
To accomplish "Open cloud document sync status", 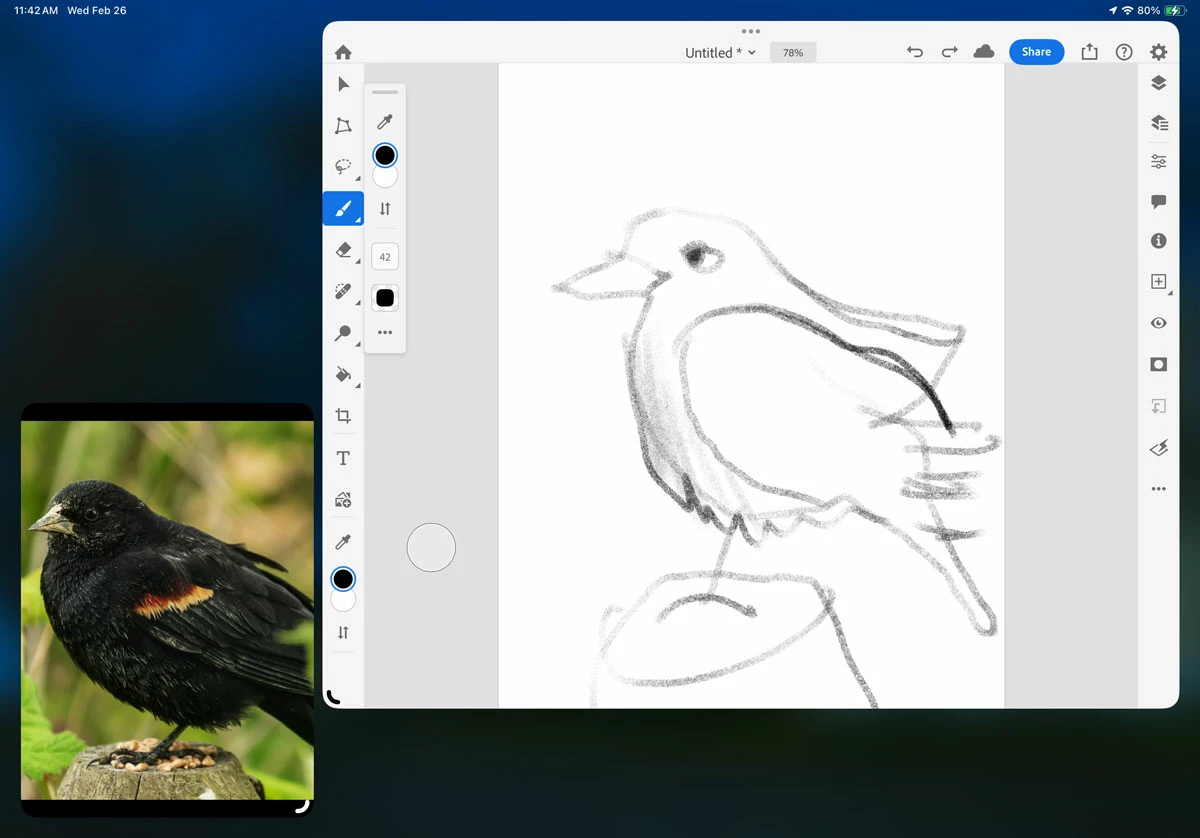I will point(984,52).
